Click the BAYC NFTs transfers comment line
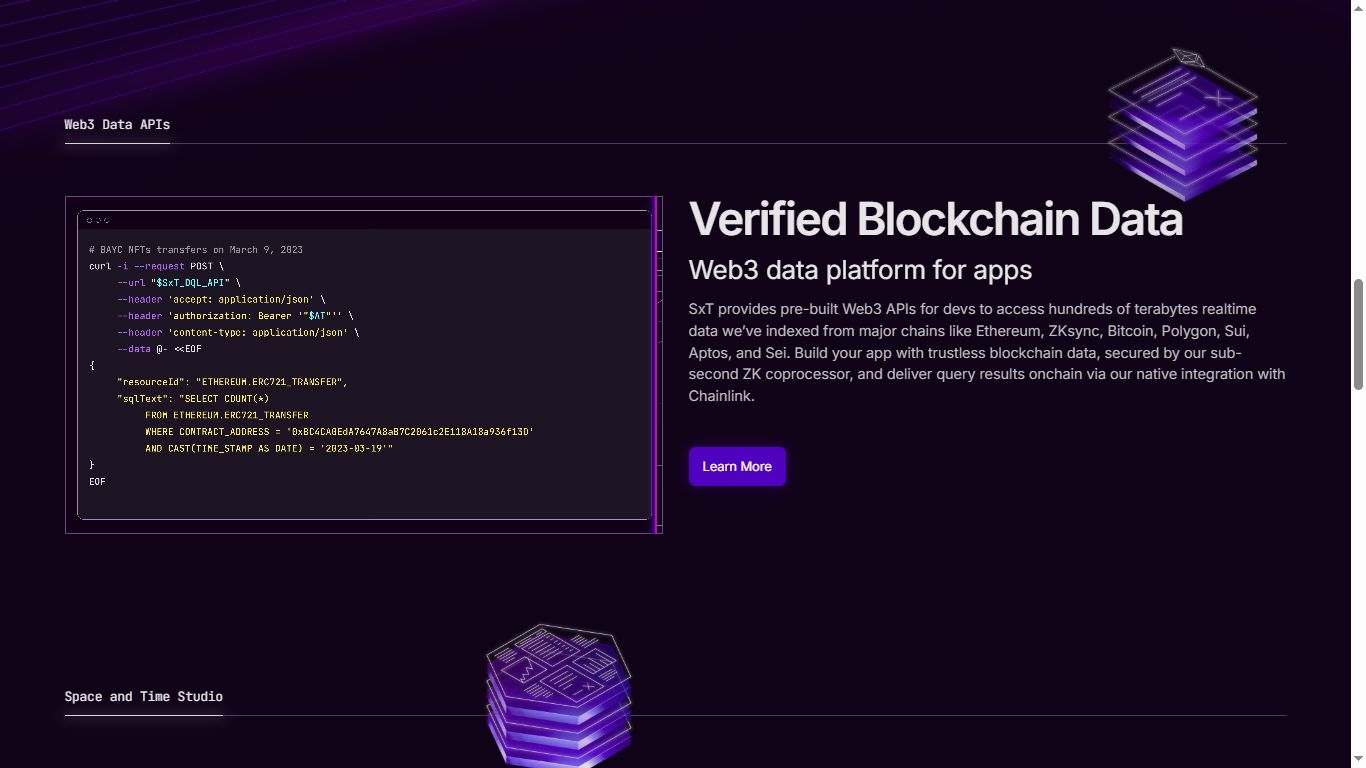The width and height of the screenshot is (1366, 768). coord(195,250)
